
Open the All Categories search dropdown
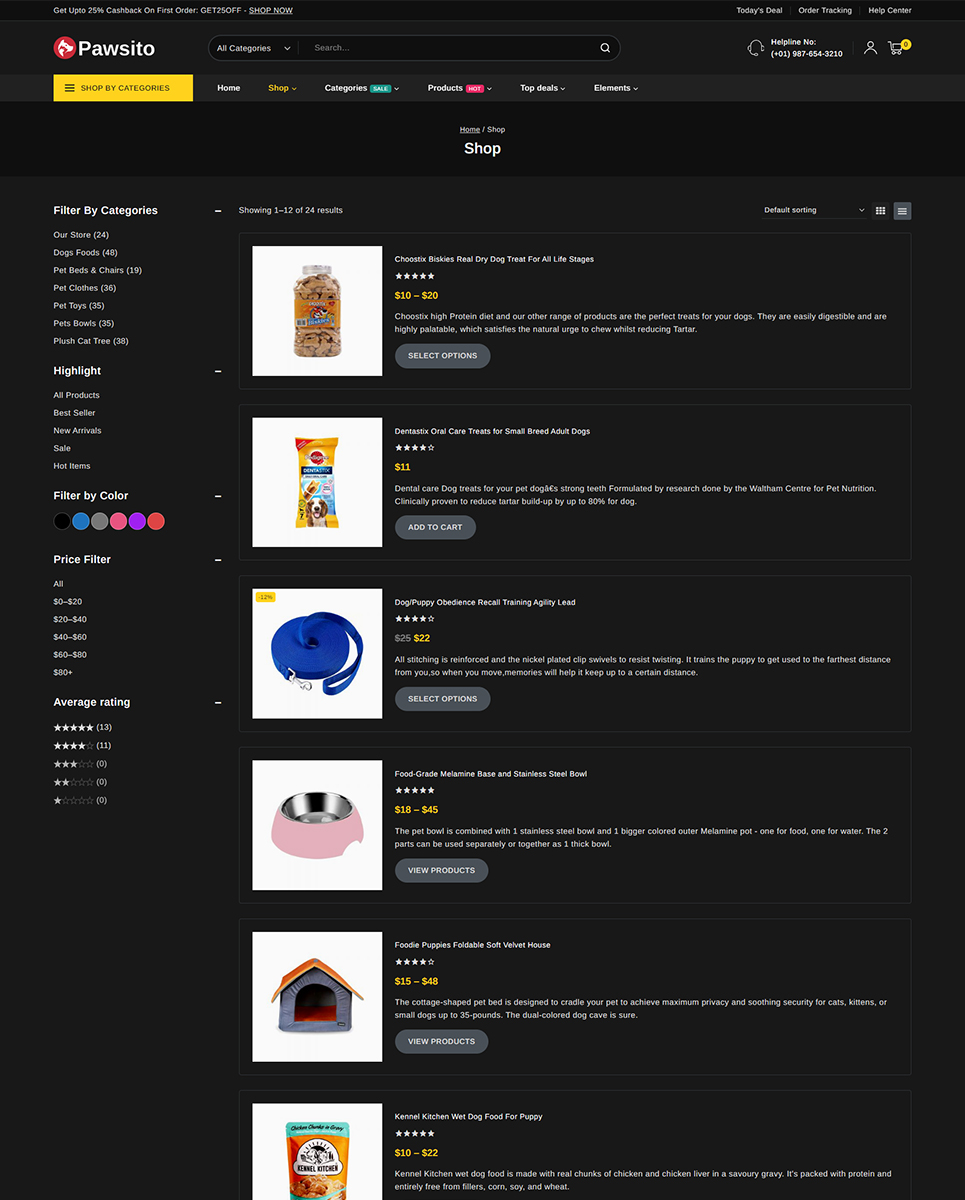click(x=254, y=48)
